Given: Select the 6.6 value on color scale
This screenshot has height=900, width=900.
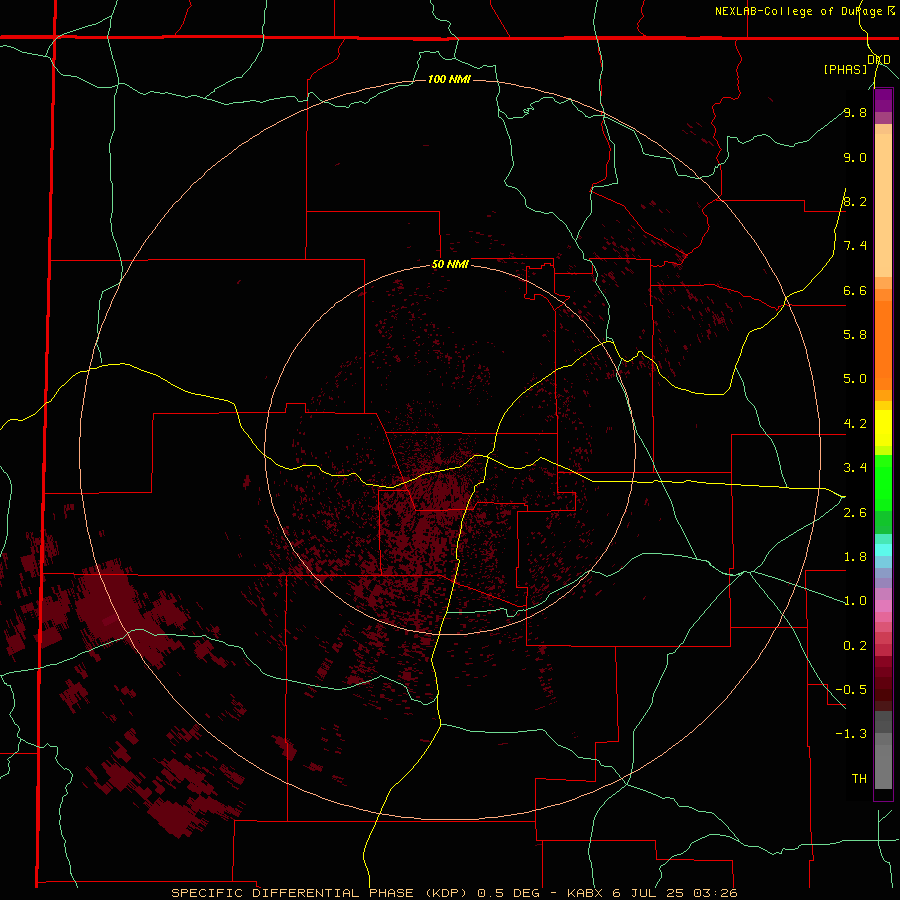Looking at the screenshot, I should (x=855, y=290).
